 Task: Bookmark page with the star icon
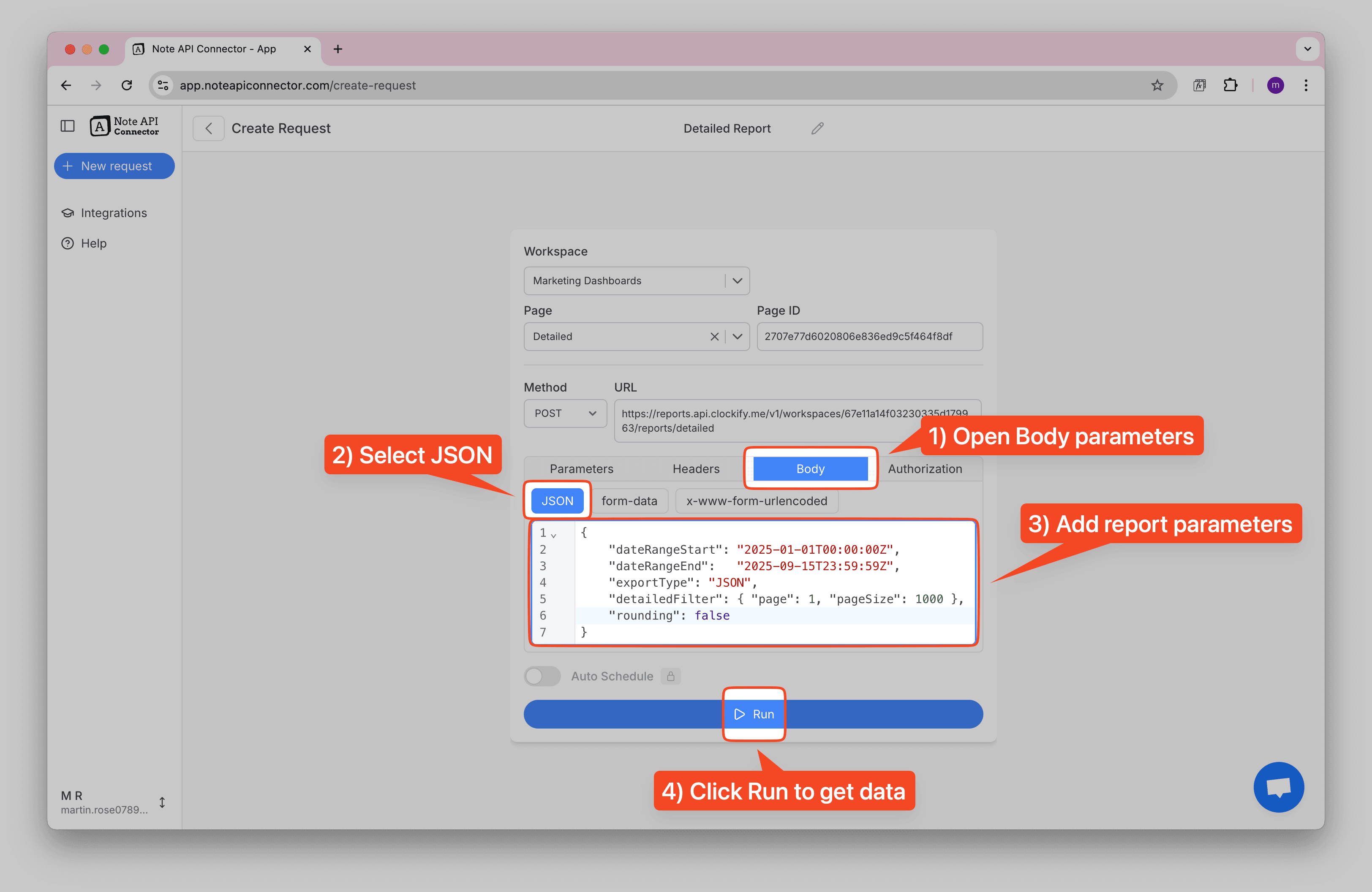point(1157,85)
